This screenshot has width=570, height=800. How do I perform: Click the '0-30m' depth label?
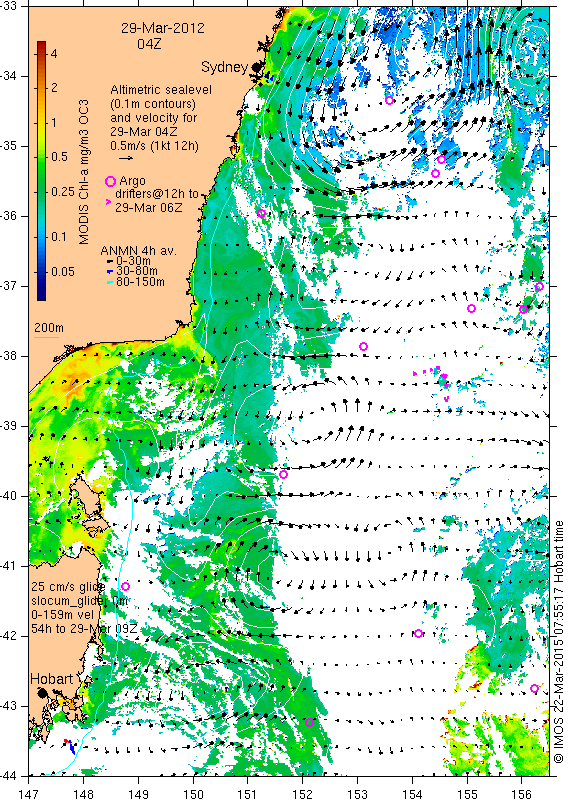[134, 261]
